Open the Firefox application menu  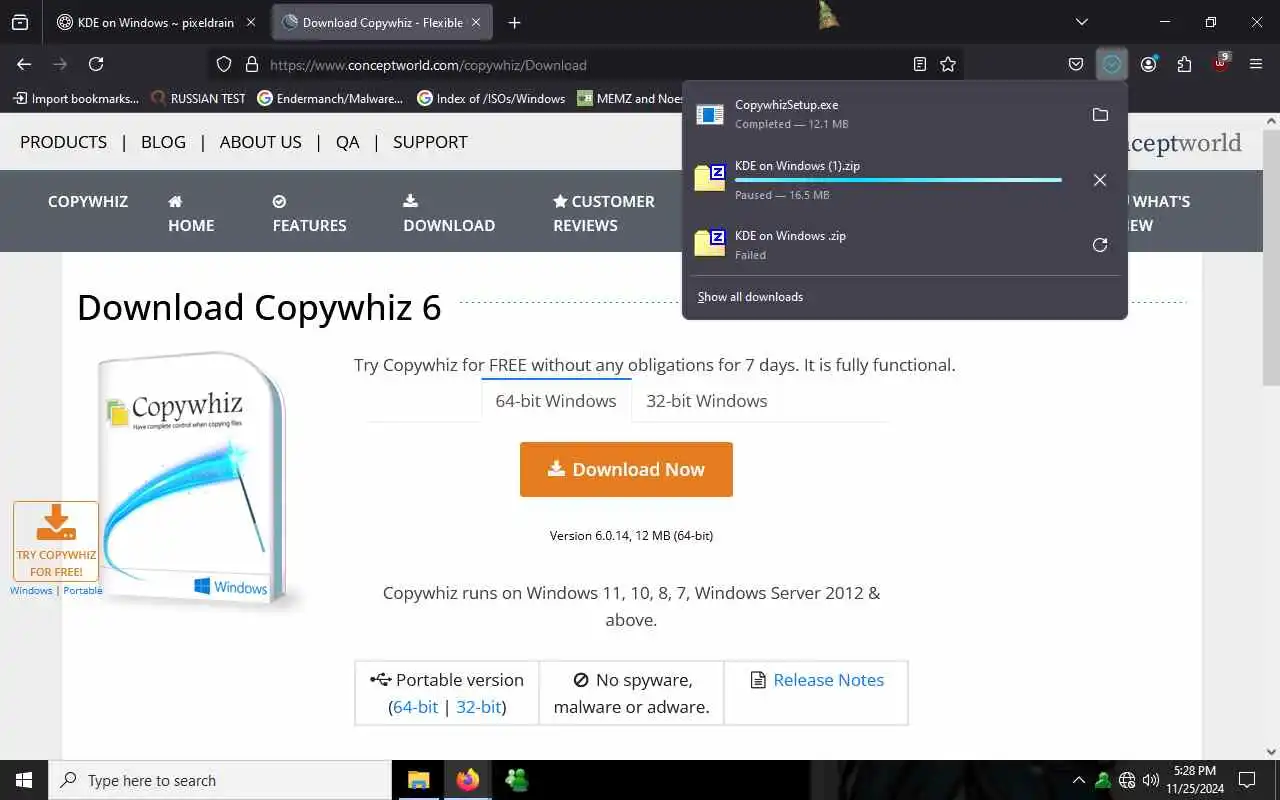(1256, 64)
